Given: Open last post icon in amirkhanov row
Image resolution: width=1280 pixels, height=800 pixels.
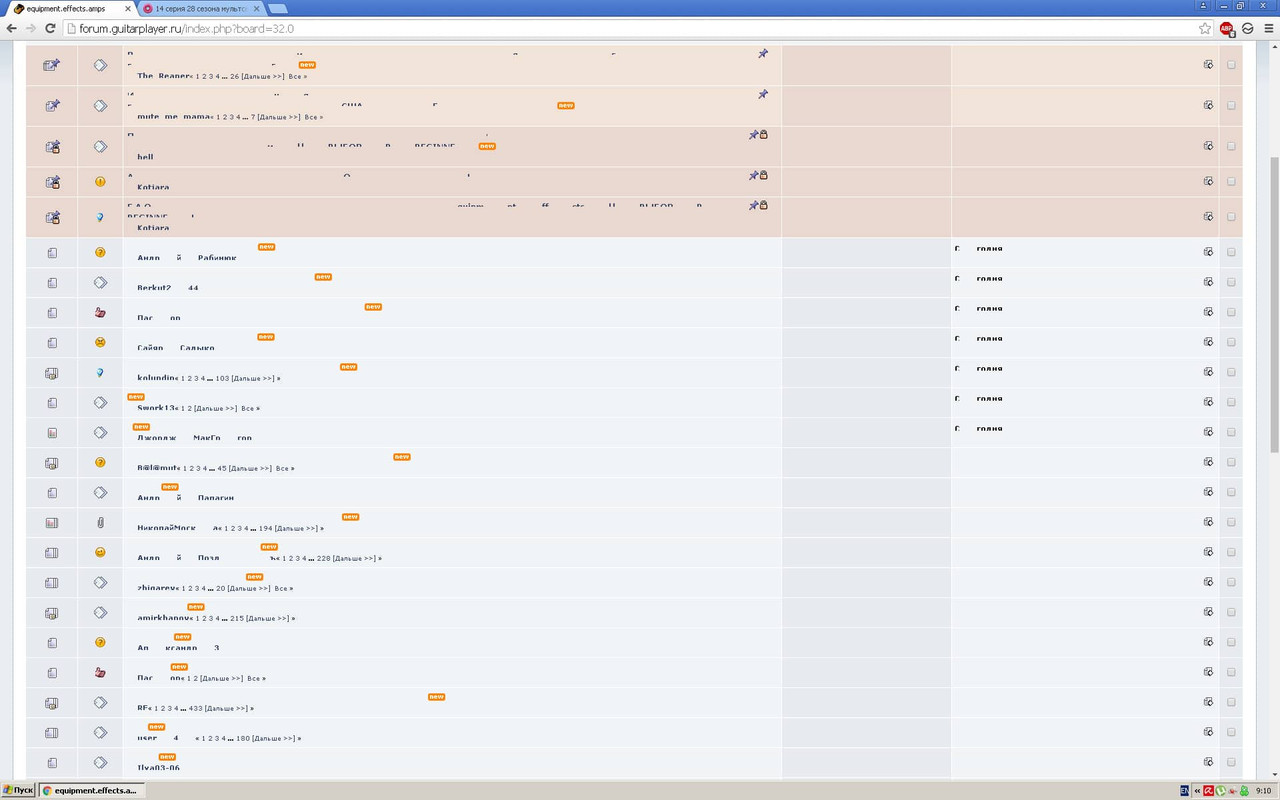Looking at the screenshot, I should [1208, 612].
